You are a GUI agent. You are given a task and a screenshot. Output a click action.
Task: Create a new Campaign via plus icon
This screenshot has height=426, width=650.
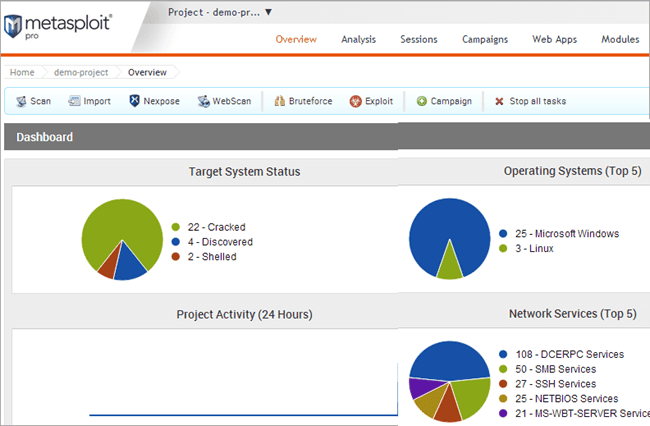pyautogui.click(x=422, y=101)
